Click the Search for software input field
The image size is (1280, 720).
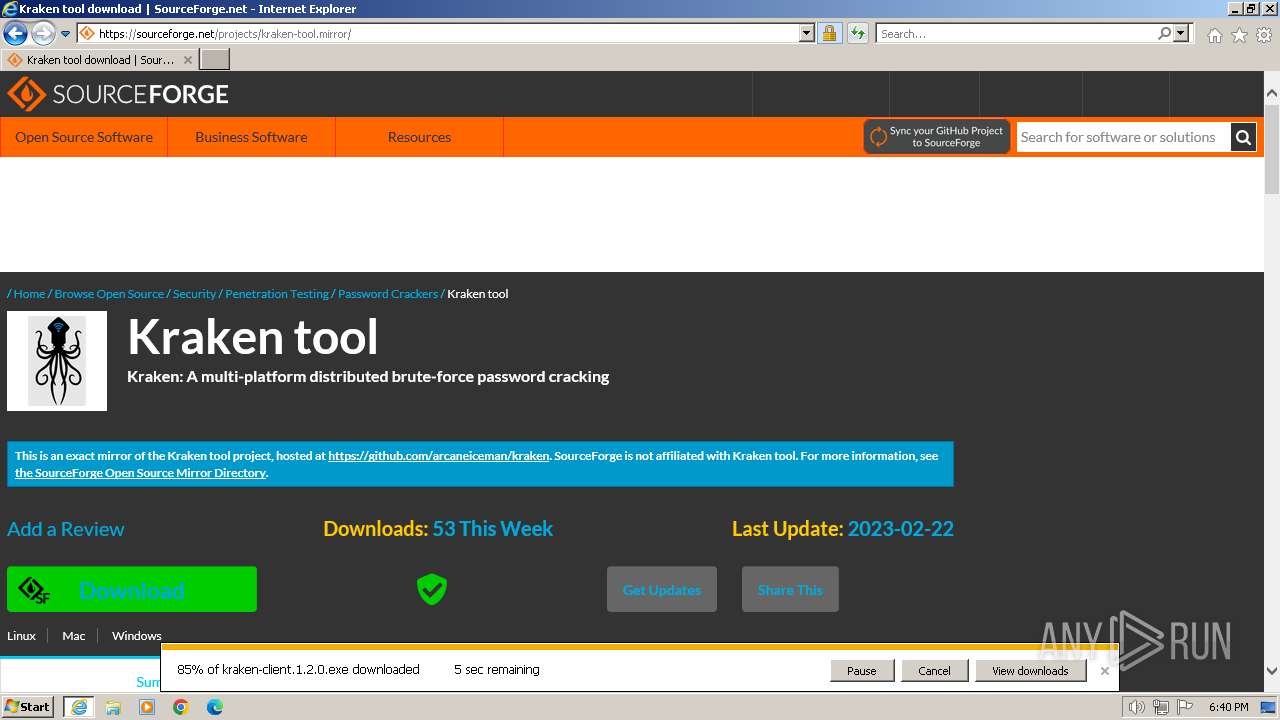pyautogui.click(x=1123, y=137)
